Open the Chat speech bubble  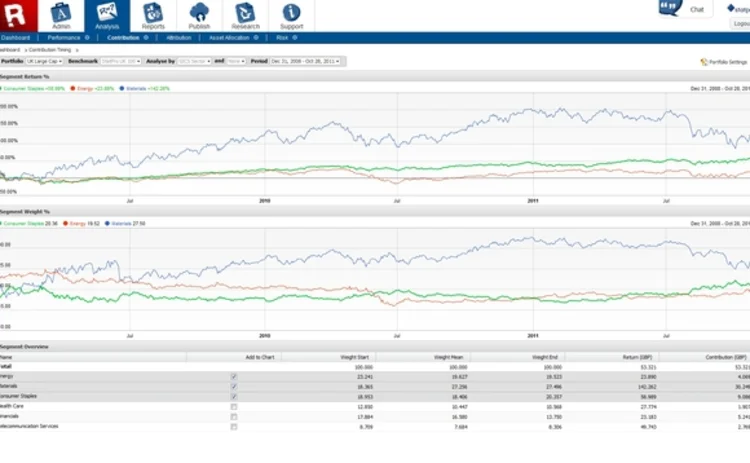670,7
